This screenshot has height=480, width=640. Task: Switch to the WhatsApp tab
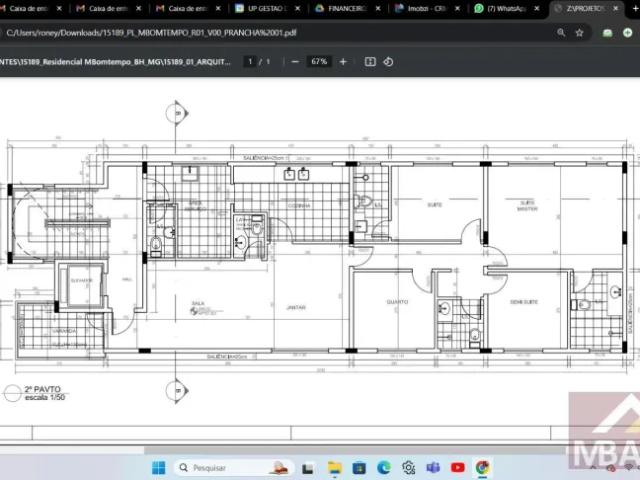(507, 8)
